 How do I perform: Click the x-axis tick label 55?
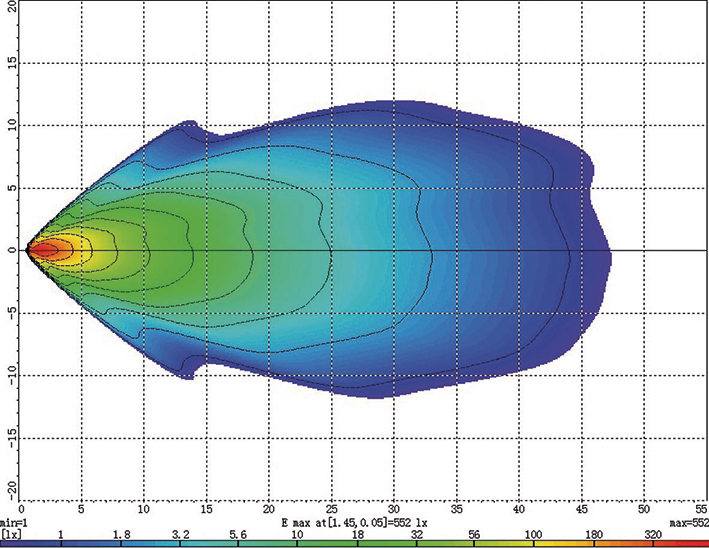pyautogui.click(x=700, y=510)
